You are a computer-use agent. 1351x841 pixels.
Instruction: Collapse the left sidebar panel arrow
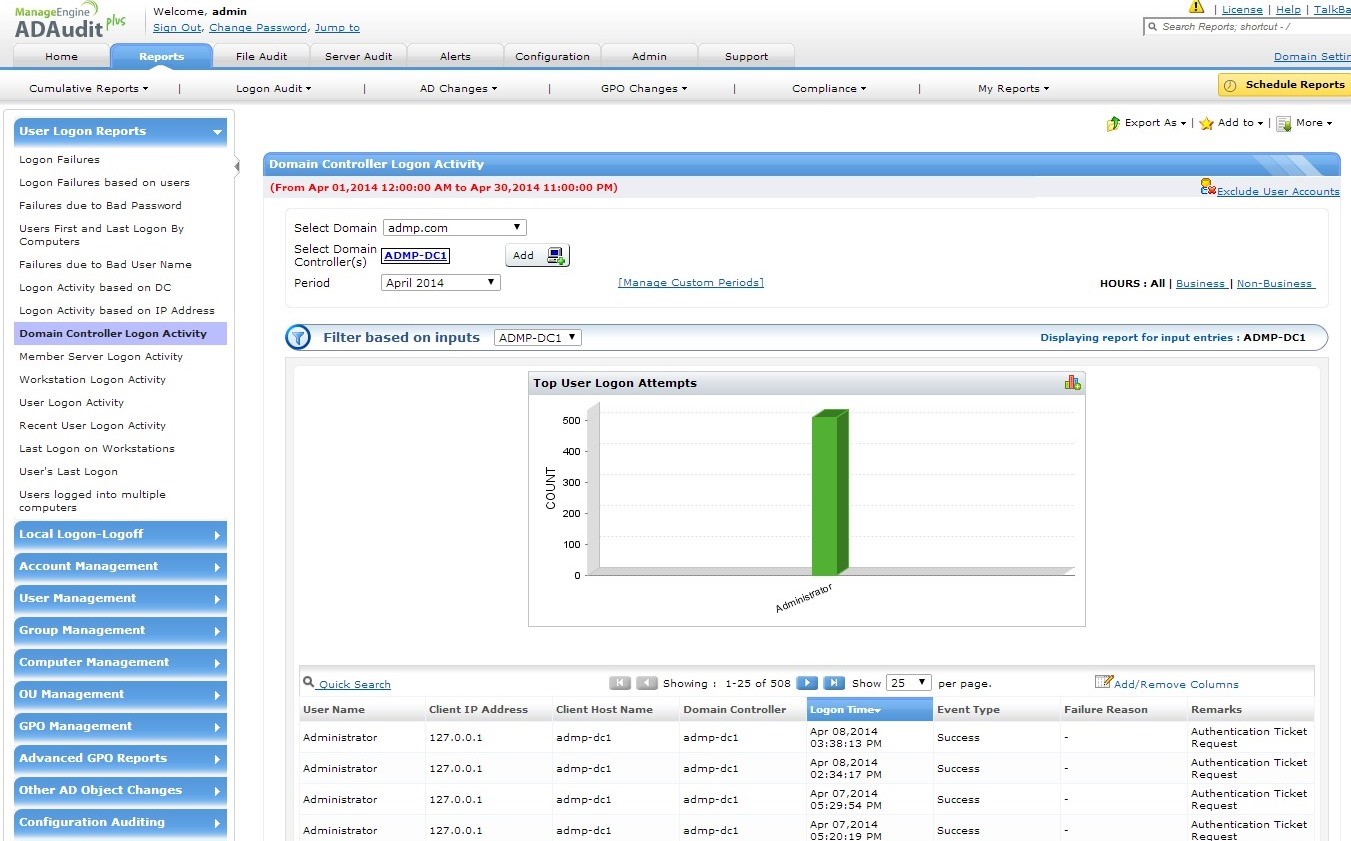click(x=237, y=166)
